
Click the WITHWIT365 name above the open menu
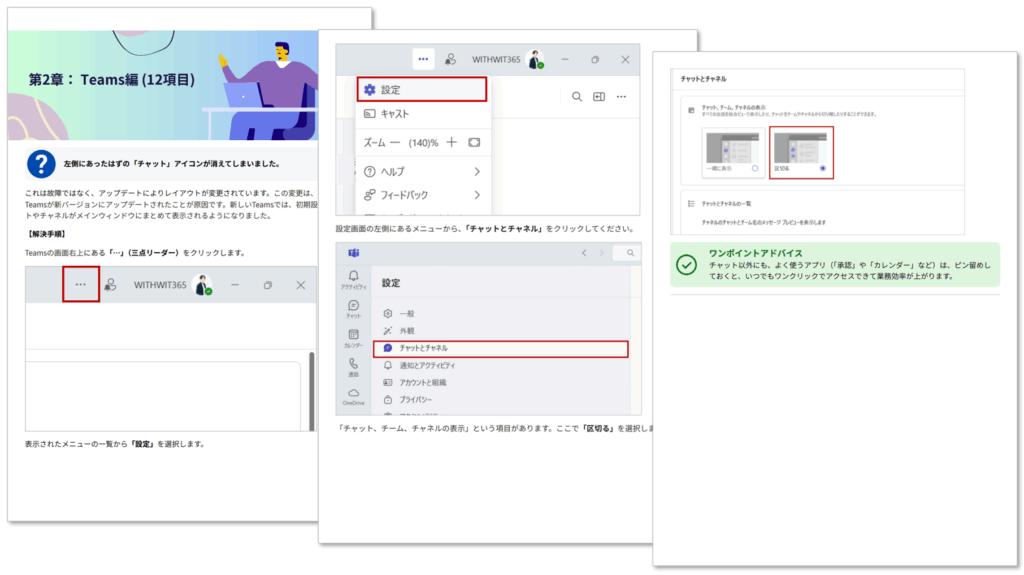496,59
